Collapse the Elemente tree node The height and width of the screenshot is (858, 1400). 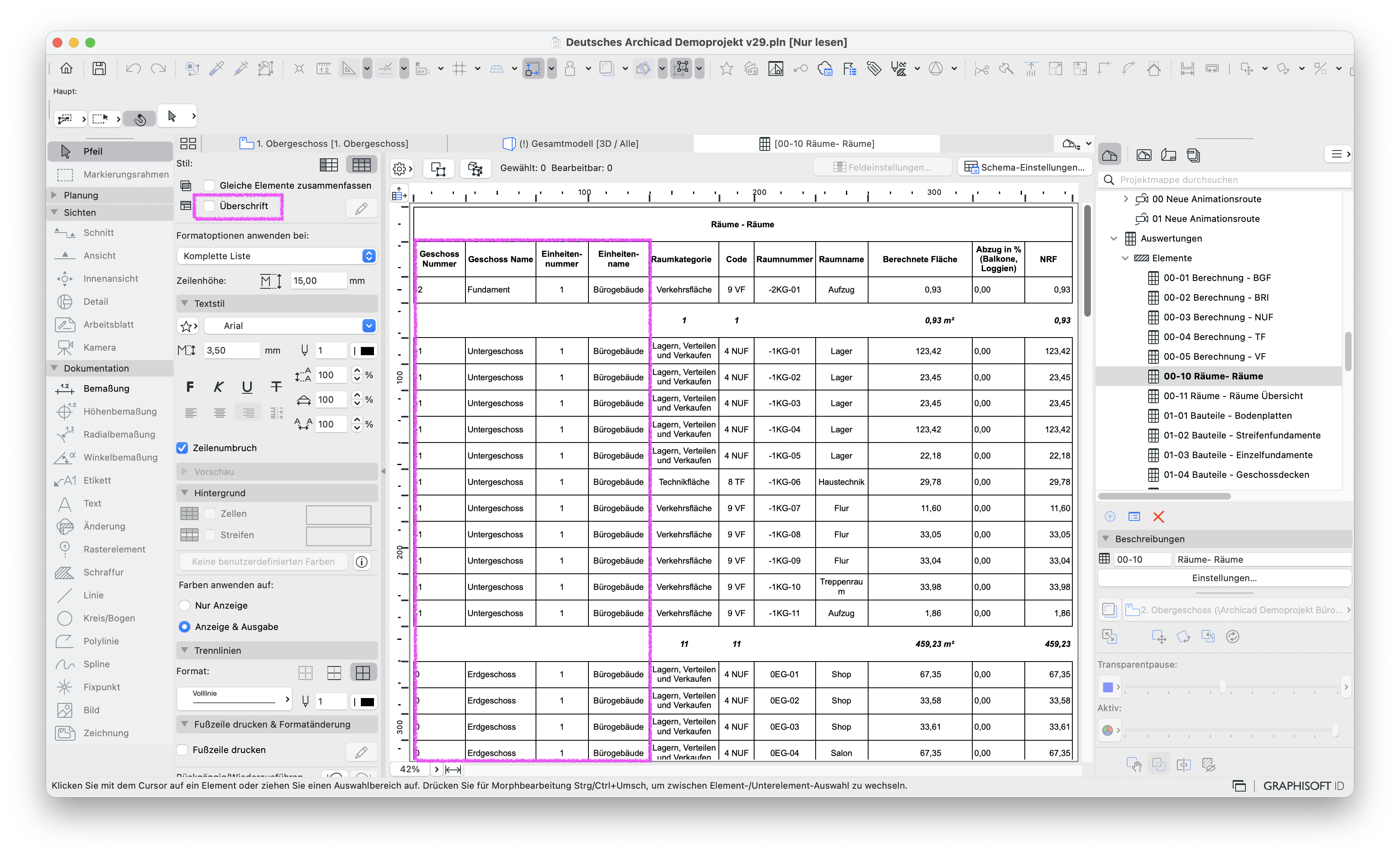[x=1125, y=258]
